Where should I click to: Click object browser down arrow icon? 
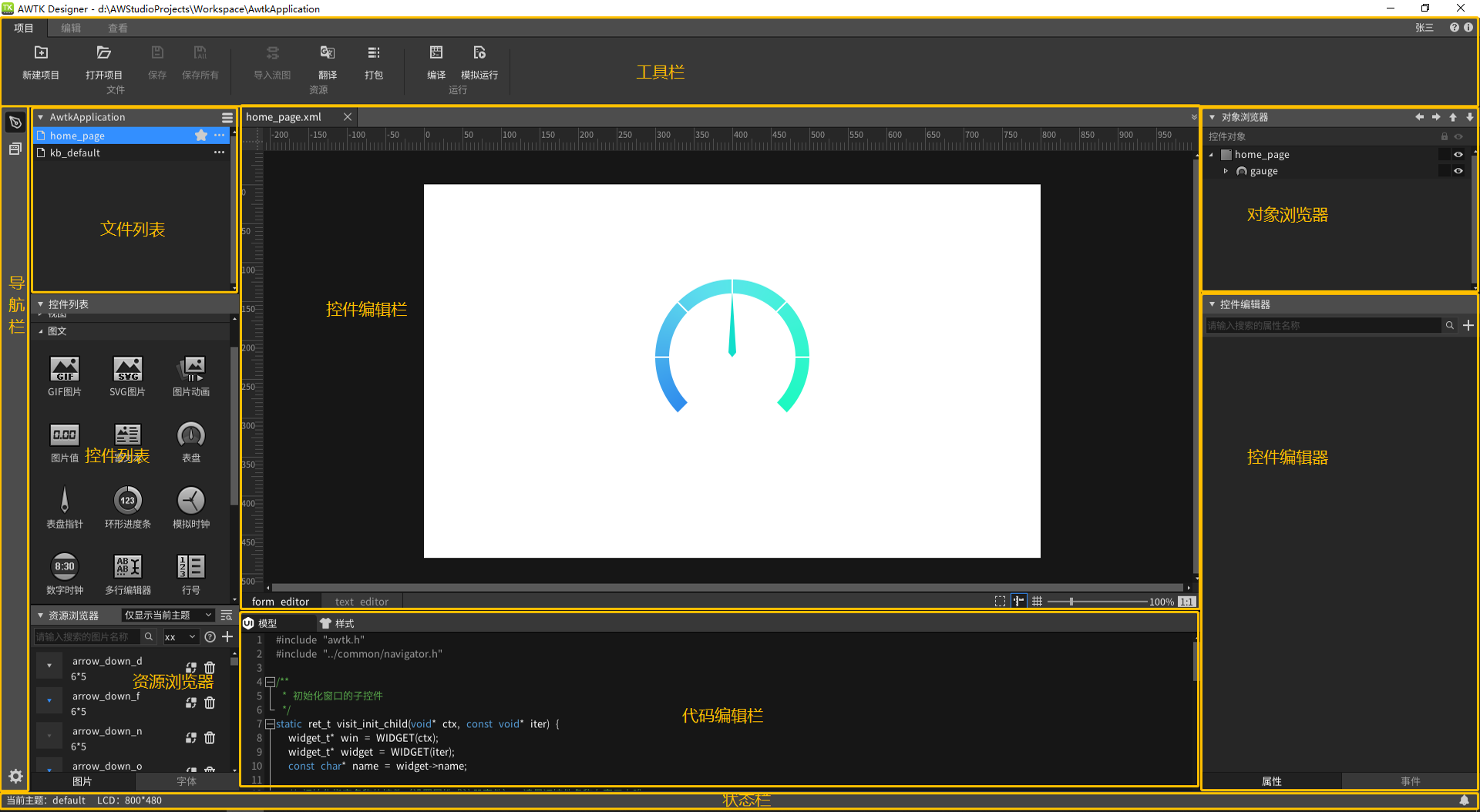[1470, 117]
